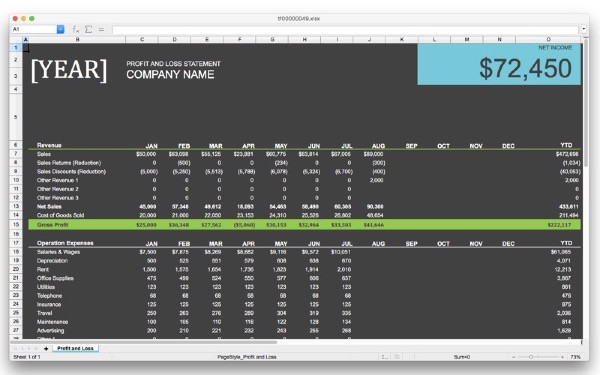Click the Other Revenue 3 label
Viewport: 600px width, 375px height.
[x=57, y=198]
